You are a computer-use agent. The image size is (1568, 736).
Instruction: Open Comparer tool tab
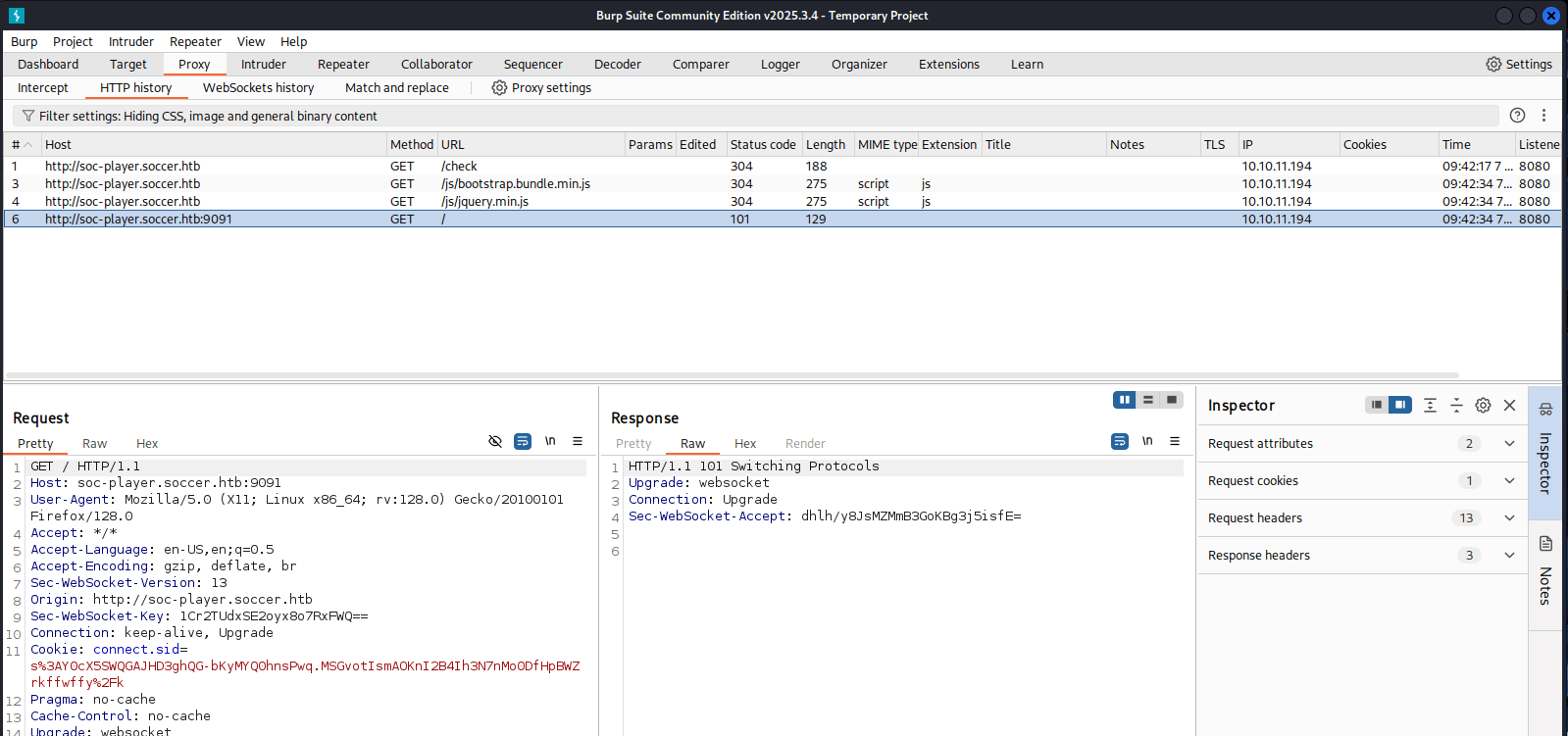tap(701, 64)
